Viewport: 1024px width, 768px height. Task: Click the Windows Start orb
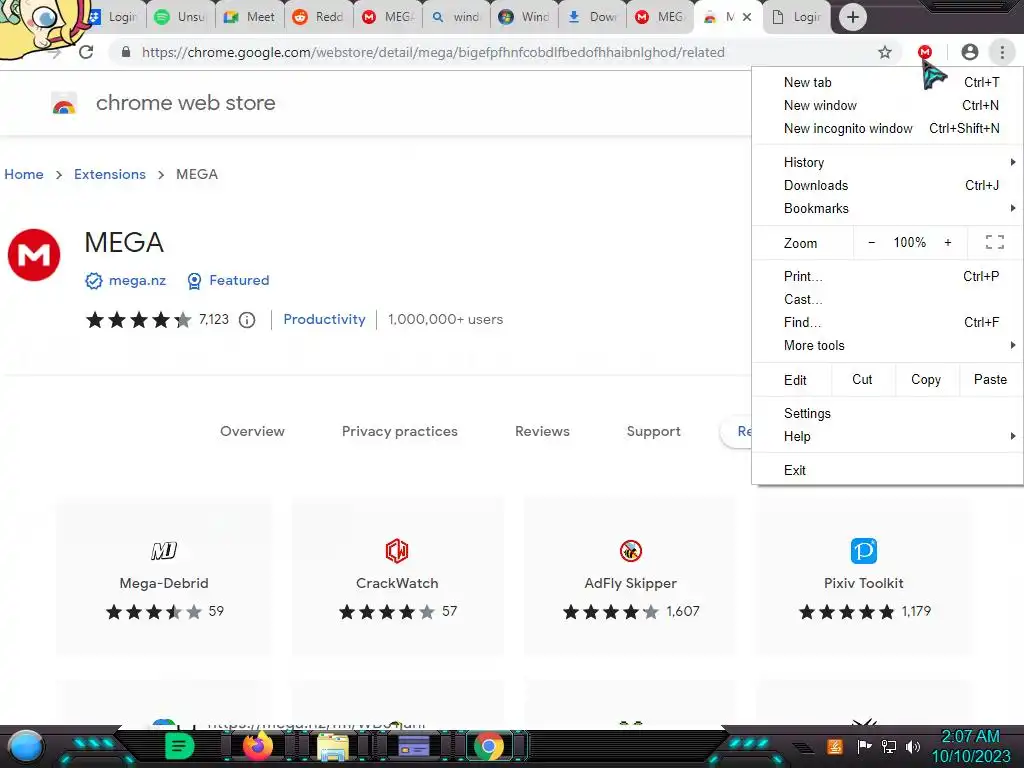[25, 746]
